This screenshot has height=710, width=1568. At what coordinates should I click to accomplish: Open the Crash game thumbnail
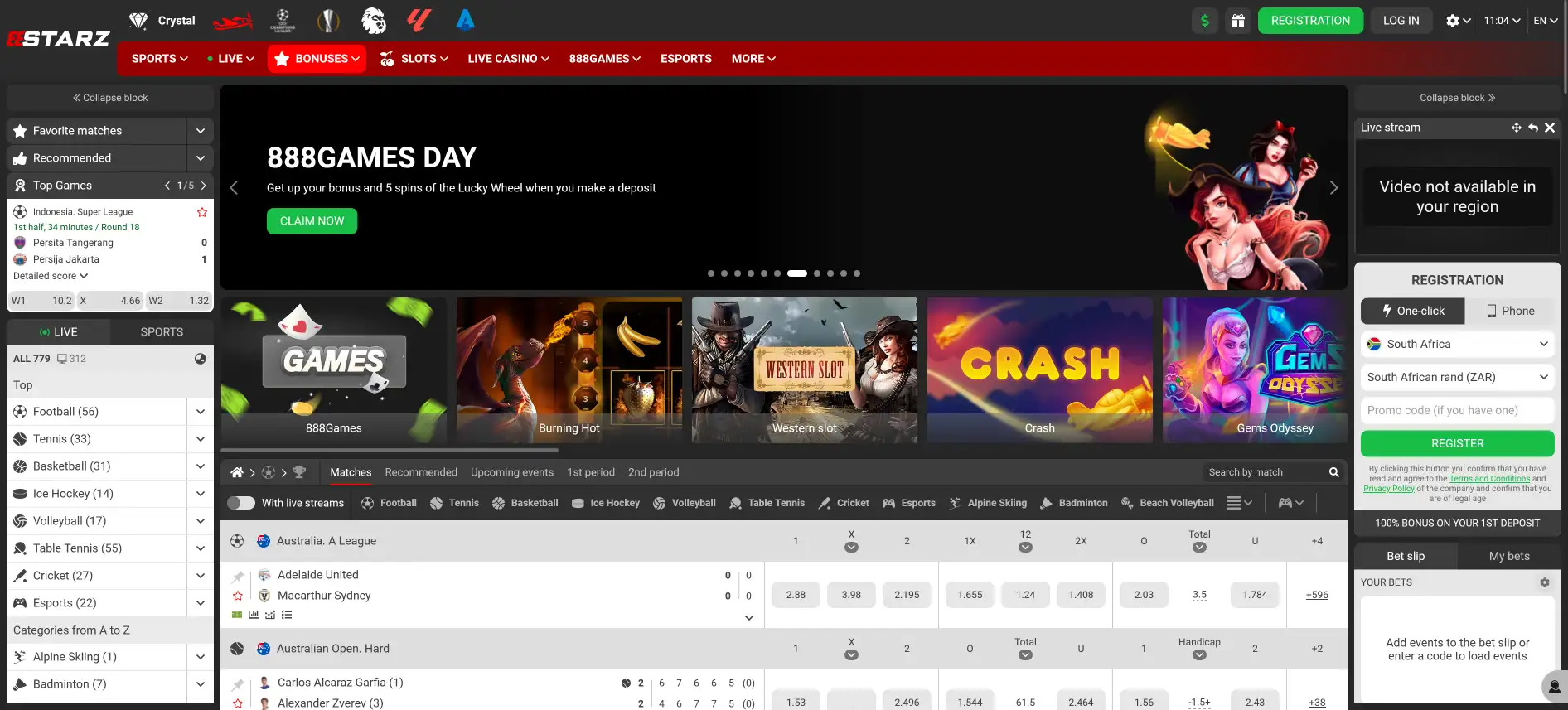pyautogui.click(x=1039, y=370)
